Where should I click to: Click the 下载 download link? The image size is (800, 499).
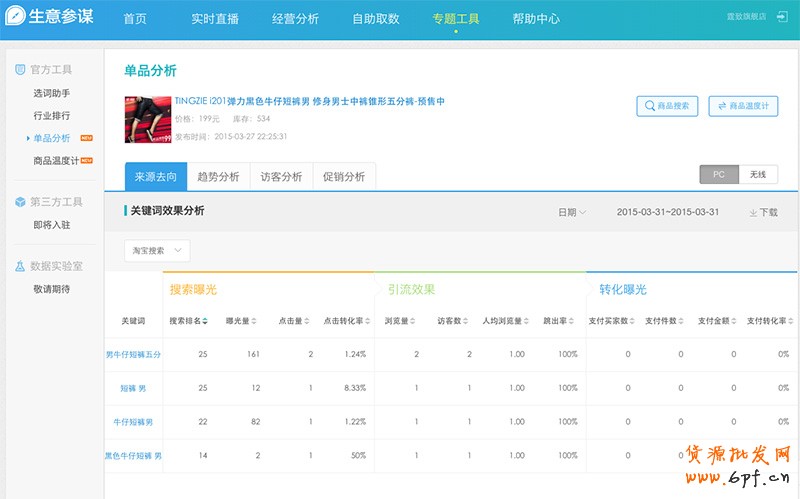pyautogui.click(x=763, y=212)
